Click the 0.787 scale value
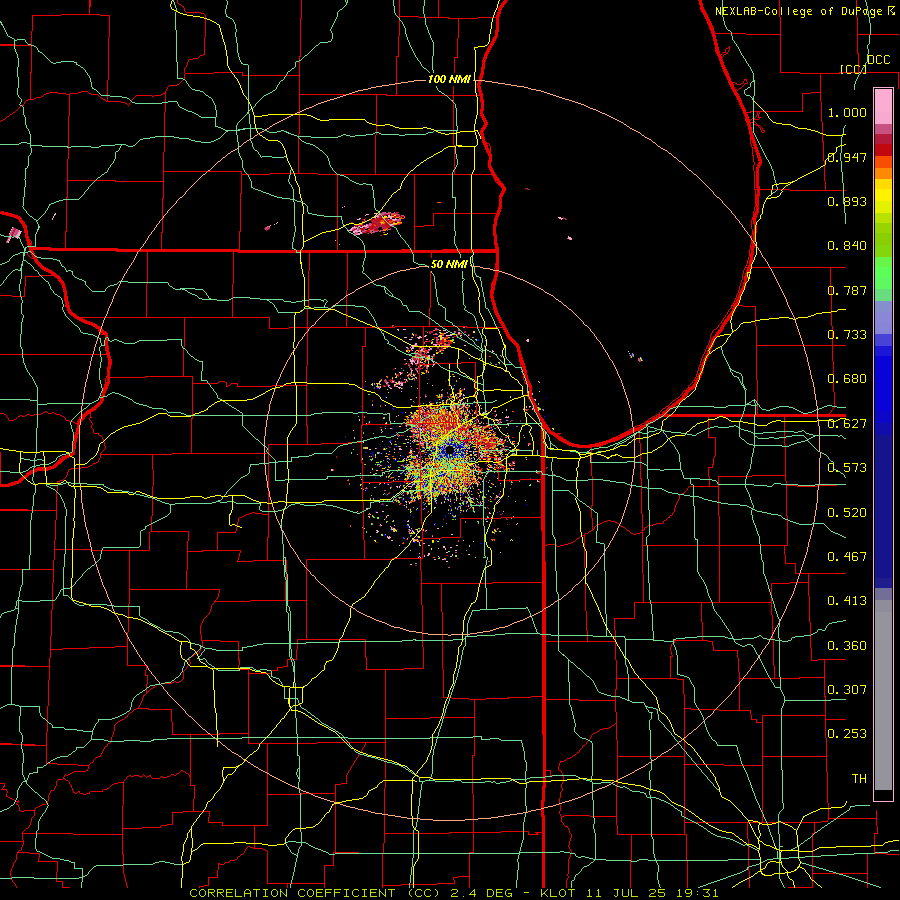 847,290
